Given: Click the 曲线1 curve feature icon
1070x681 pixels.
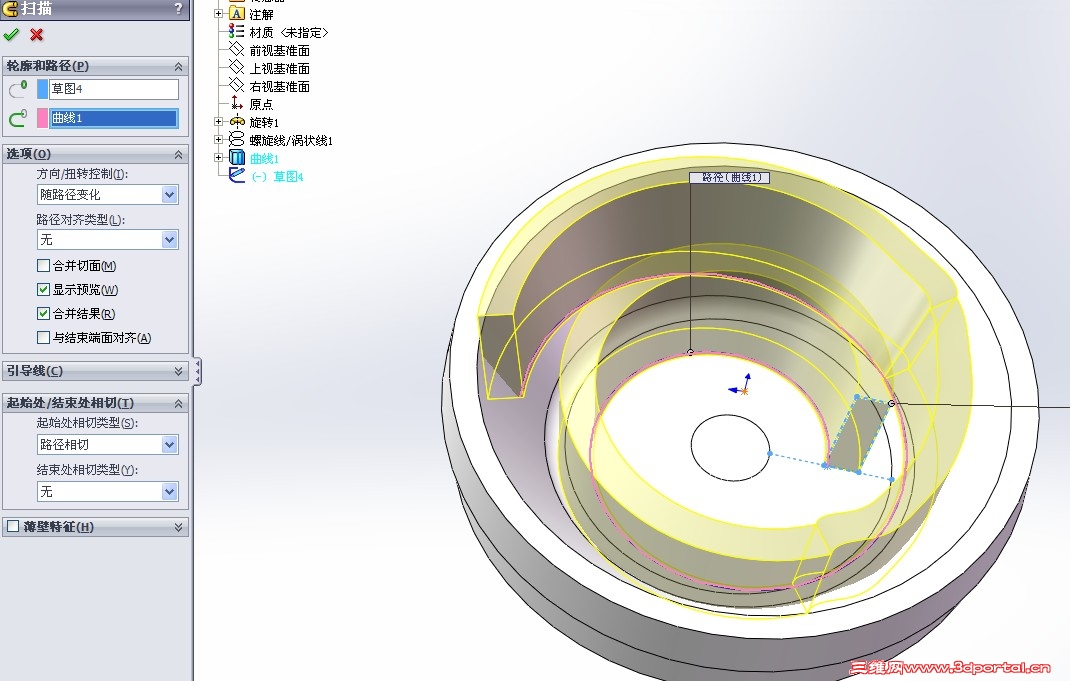Looking at the screenshot, I should point(237,158).
